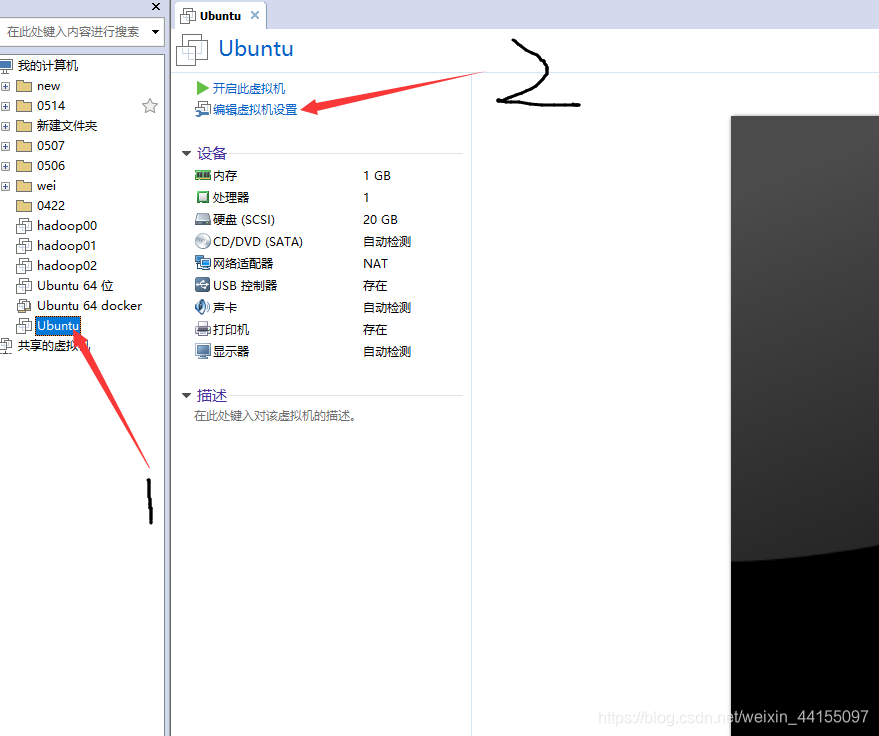The width and height of the screenshot is (879, 736).
Task: Expand the 0506 folder
Action: click(x=6, y=166)
